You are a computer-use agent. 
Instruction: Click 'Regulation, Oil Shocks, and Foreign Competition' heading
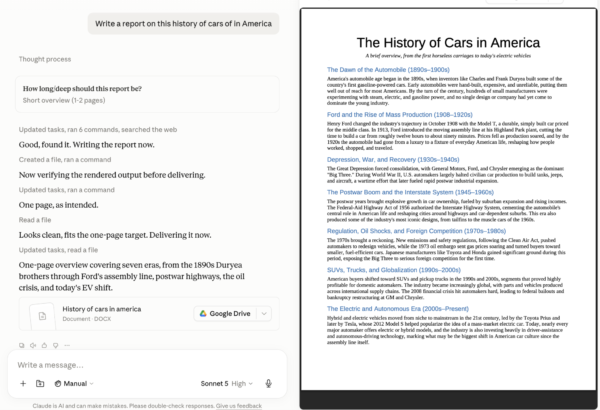pos(416,231)
